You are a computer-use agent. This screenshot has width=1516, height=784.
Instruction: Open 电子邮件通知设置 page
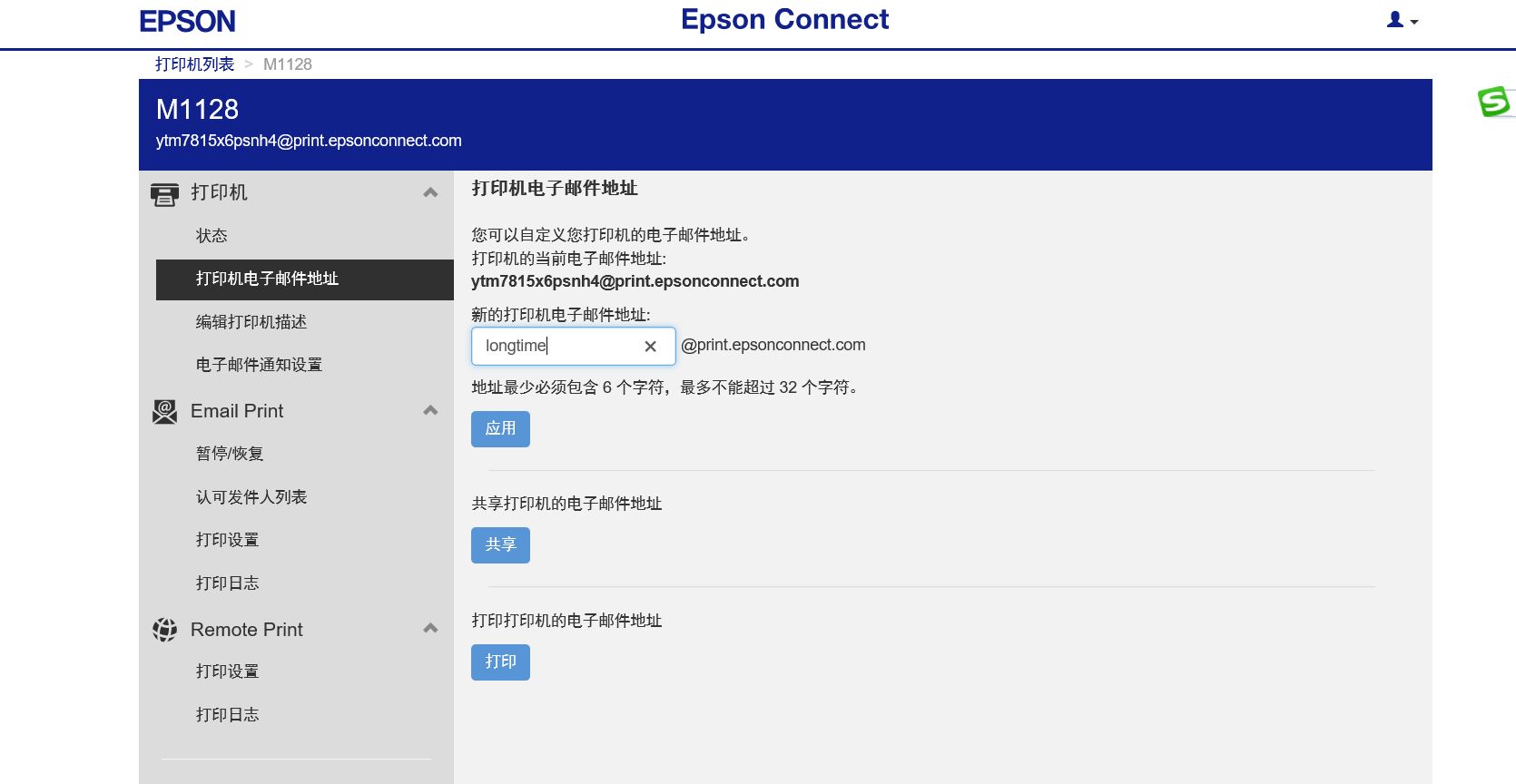click(260, 365)
